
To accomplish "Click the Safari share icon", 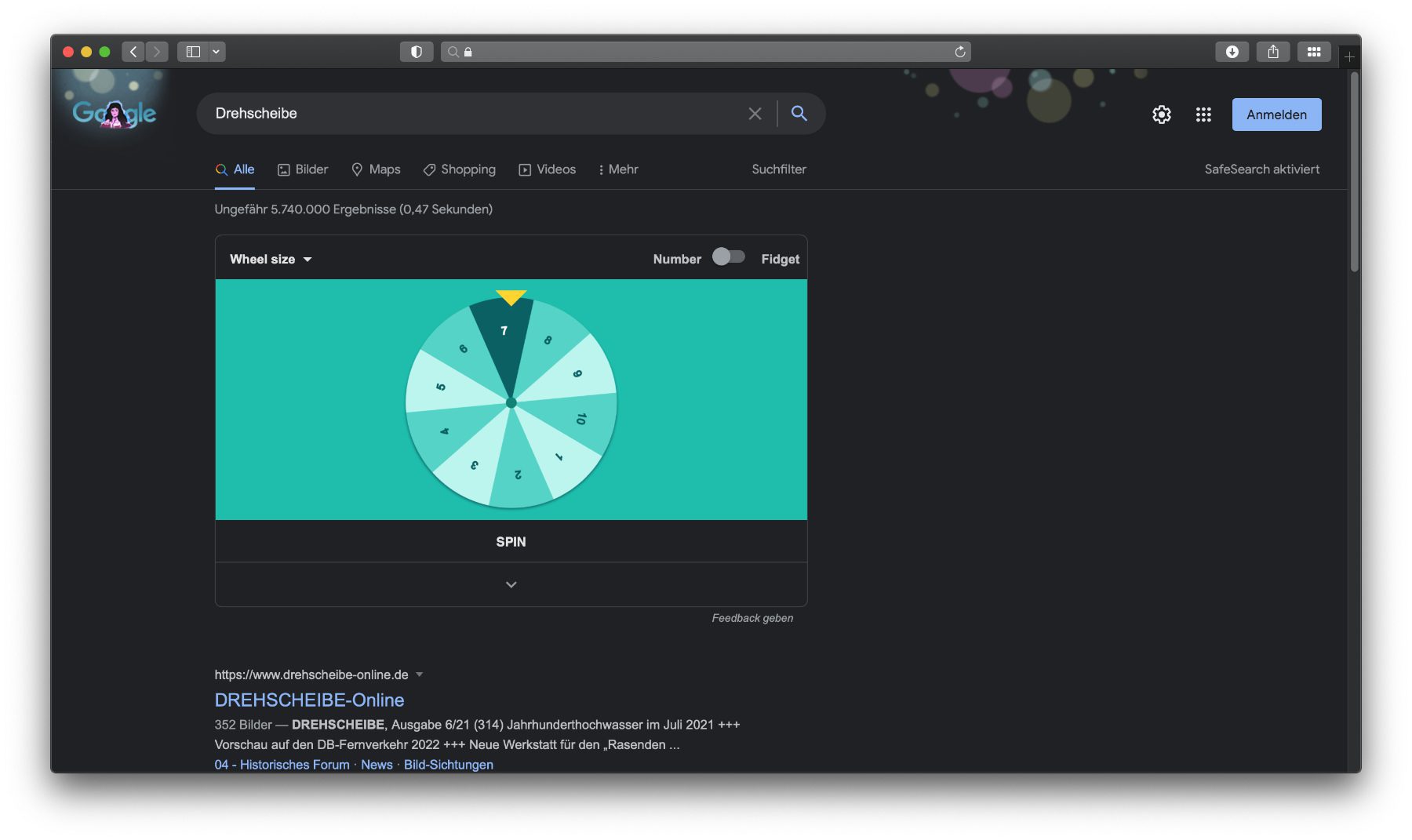I will click(1272, 52).
